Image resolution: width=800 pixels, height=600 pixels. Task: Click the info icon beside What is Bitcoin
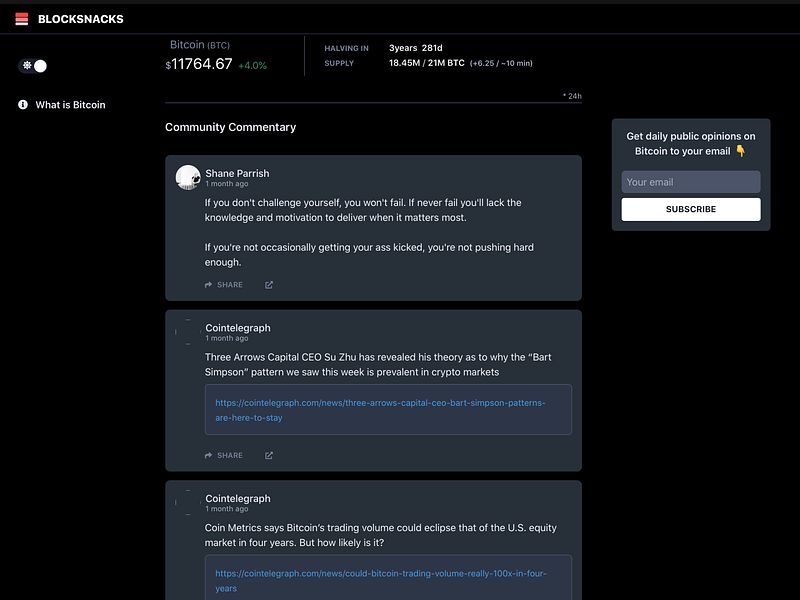23,105
